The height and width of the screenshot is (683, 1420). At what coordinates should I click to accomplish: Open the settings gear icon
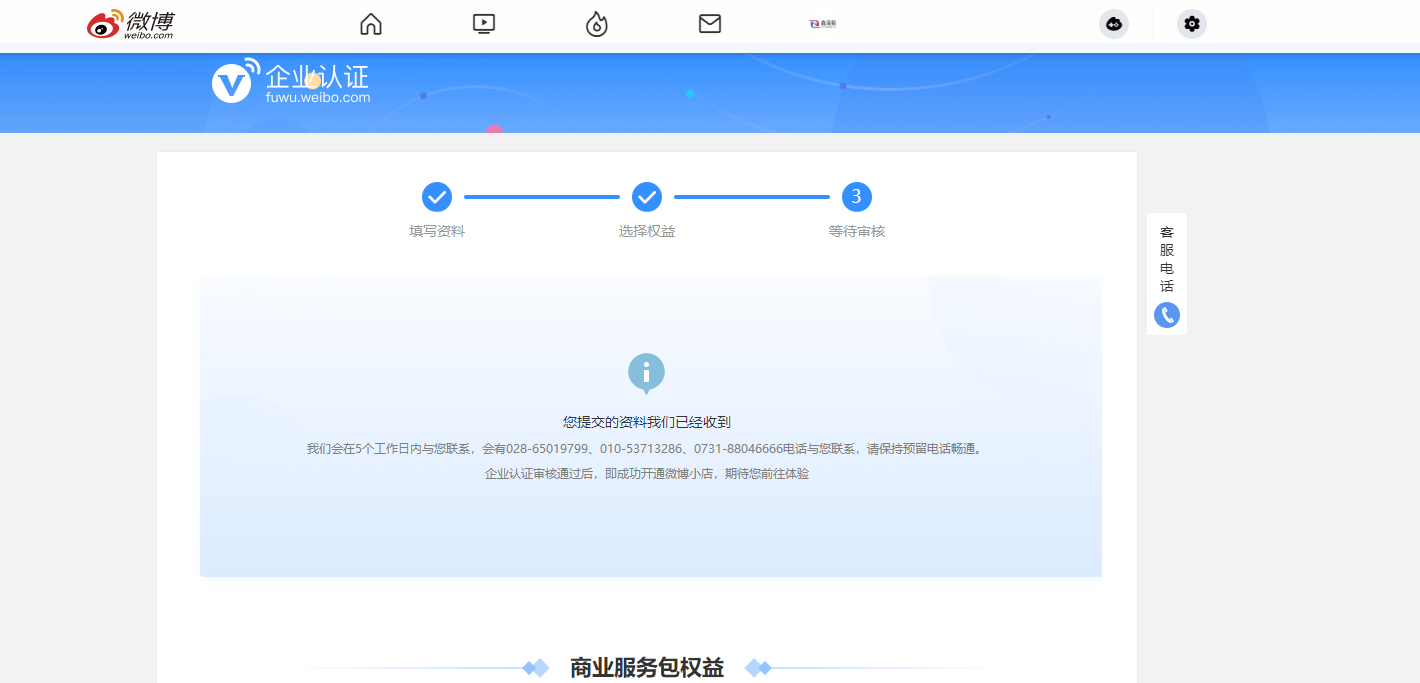click(x=1192, y=24)
